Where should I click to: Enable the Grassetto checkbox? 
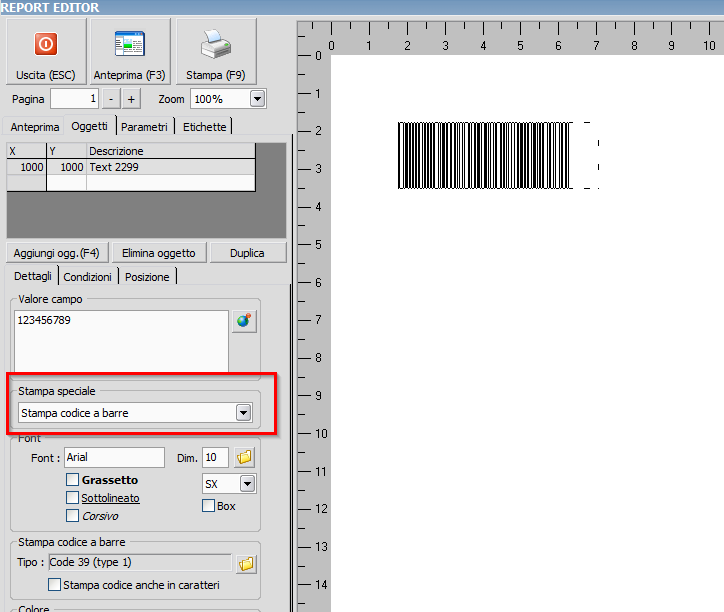[72, 480]
